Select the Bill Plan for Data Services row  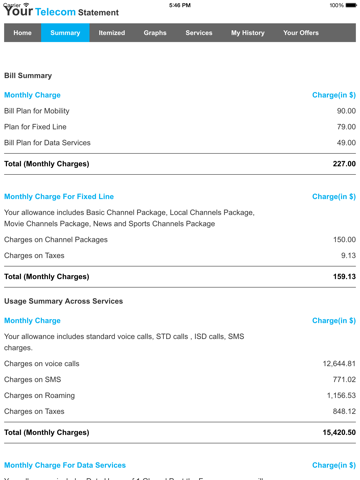coord(180,143)
